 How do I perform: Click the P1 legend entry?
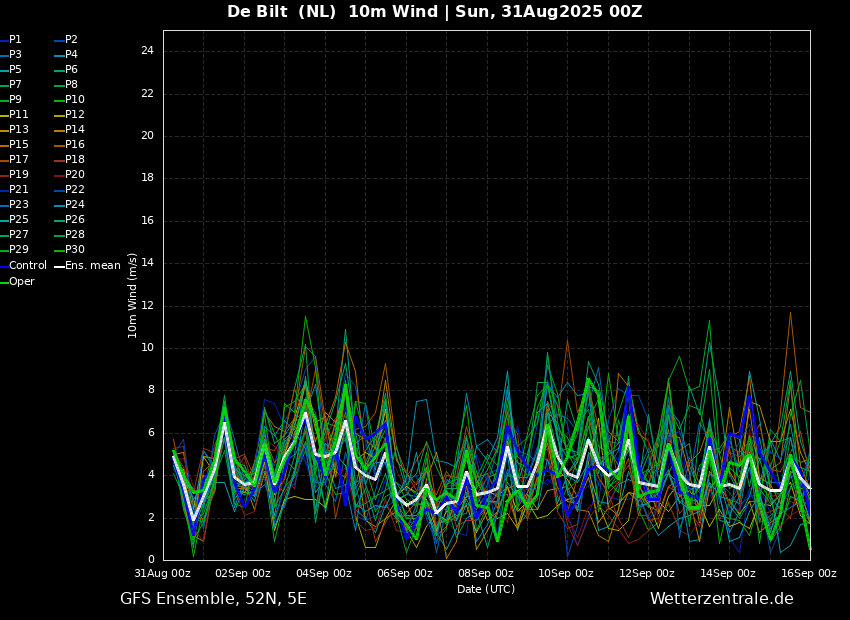(x=15, y=40)
